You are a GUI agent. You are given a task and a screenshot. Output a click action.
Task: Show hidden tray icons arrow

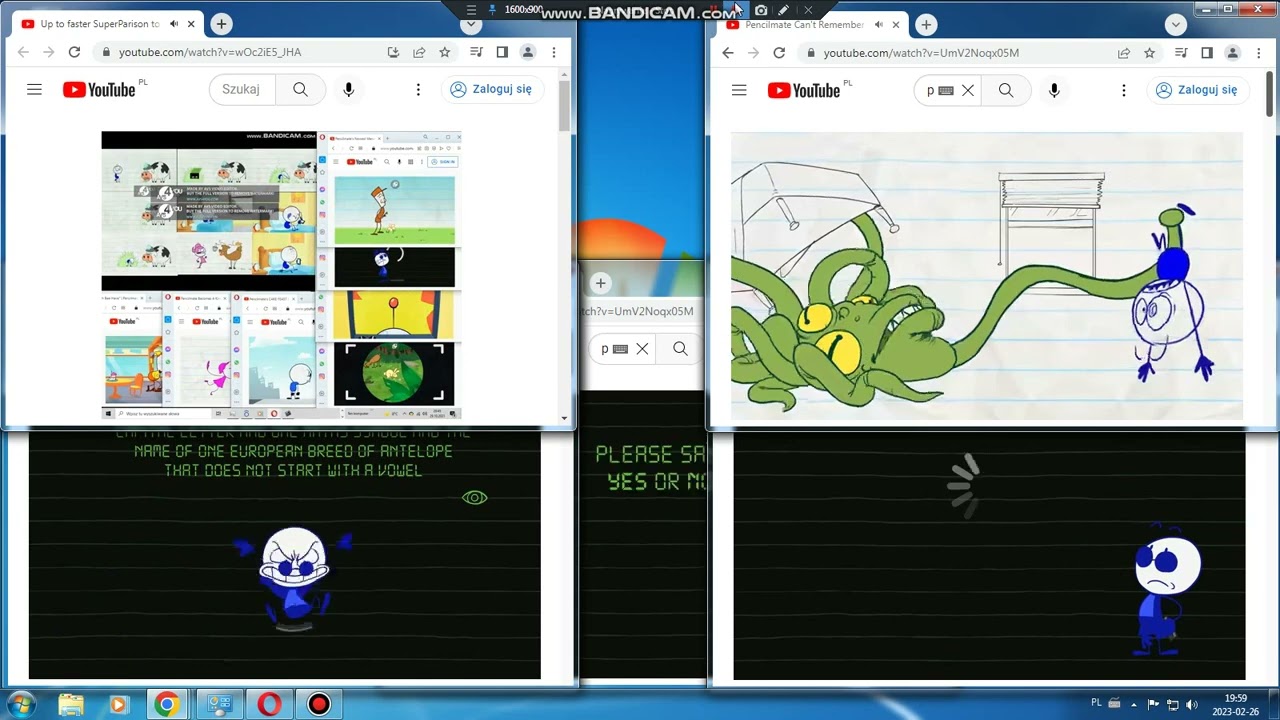click(1133, 704)
